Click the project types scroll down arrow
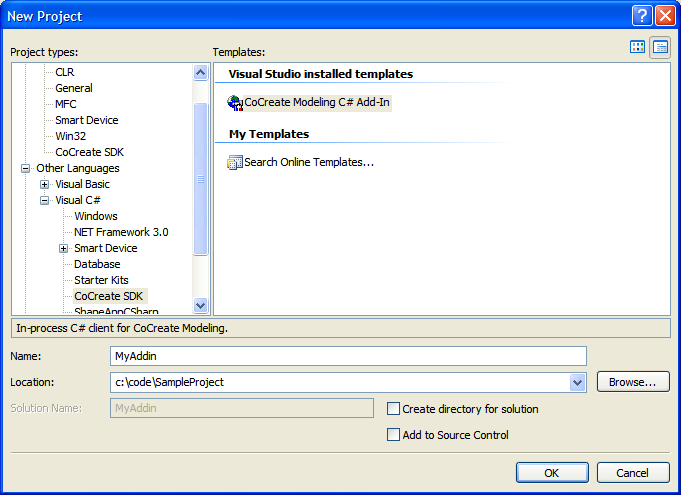Viewport: 681px width, 495px height. coord(200,305)
